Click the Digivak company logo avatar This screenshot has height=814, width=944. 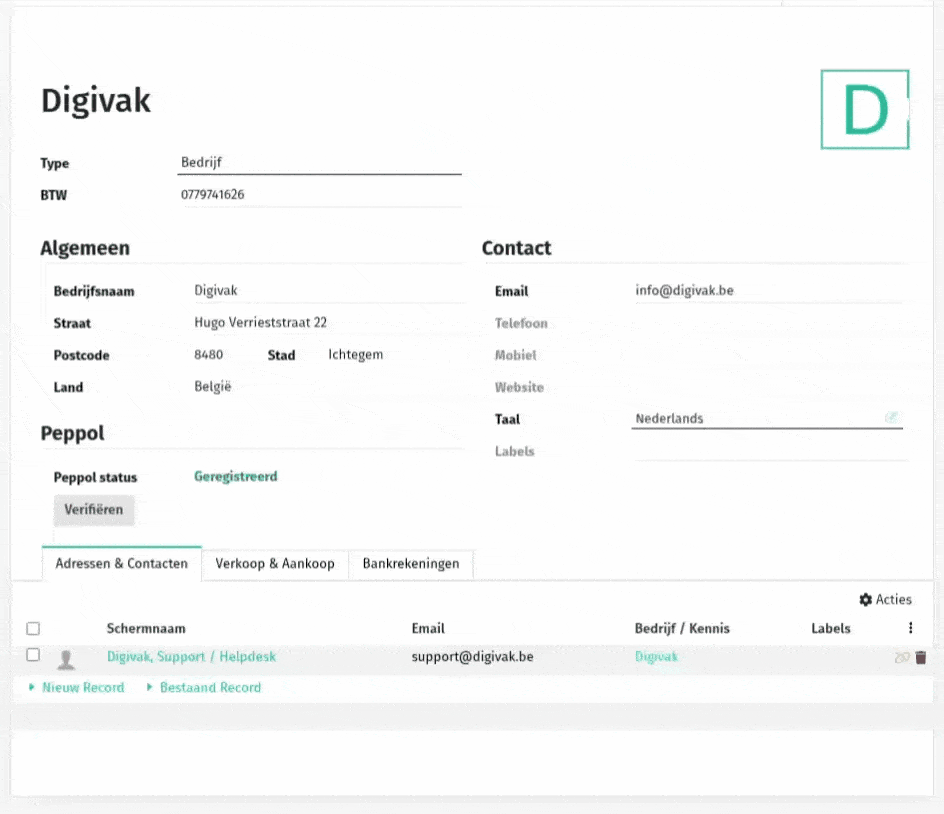[865, 110]
